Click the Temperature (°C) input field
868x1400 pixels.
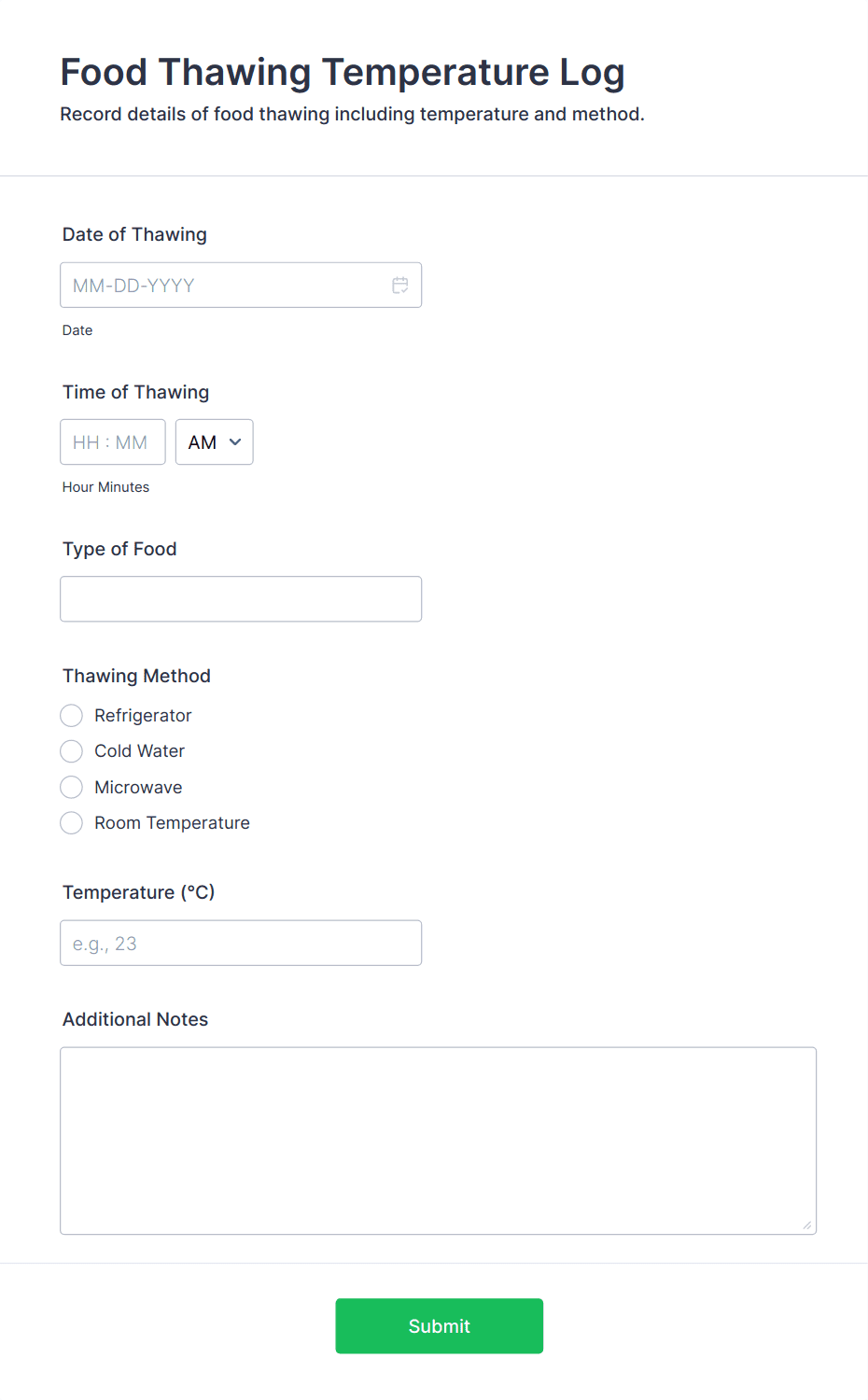(x=241, y=943)
